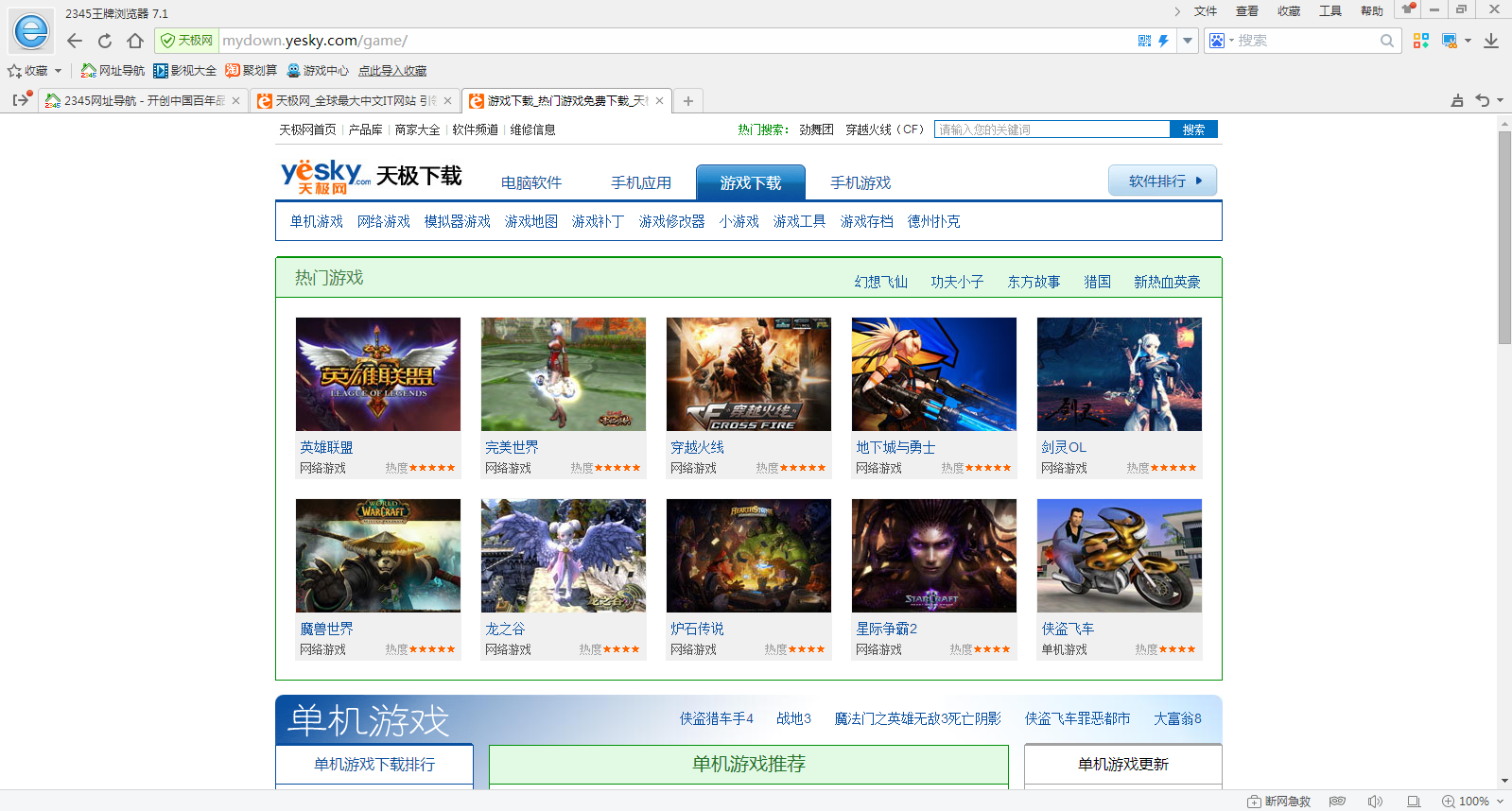
Task: Toggle the lightning speed mode icon
Action: (x=1163, y=41)
